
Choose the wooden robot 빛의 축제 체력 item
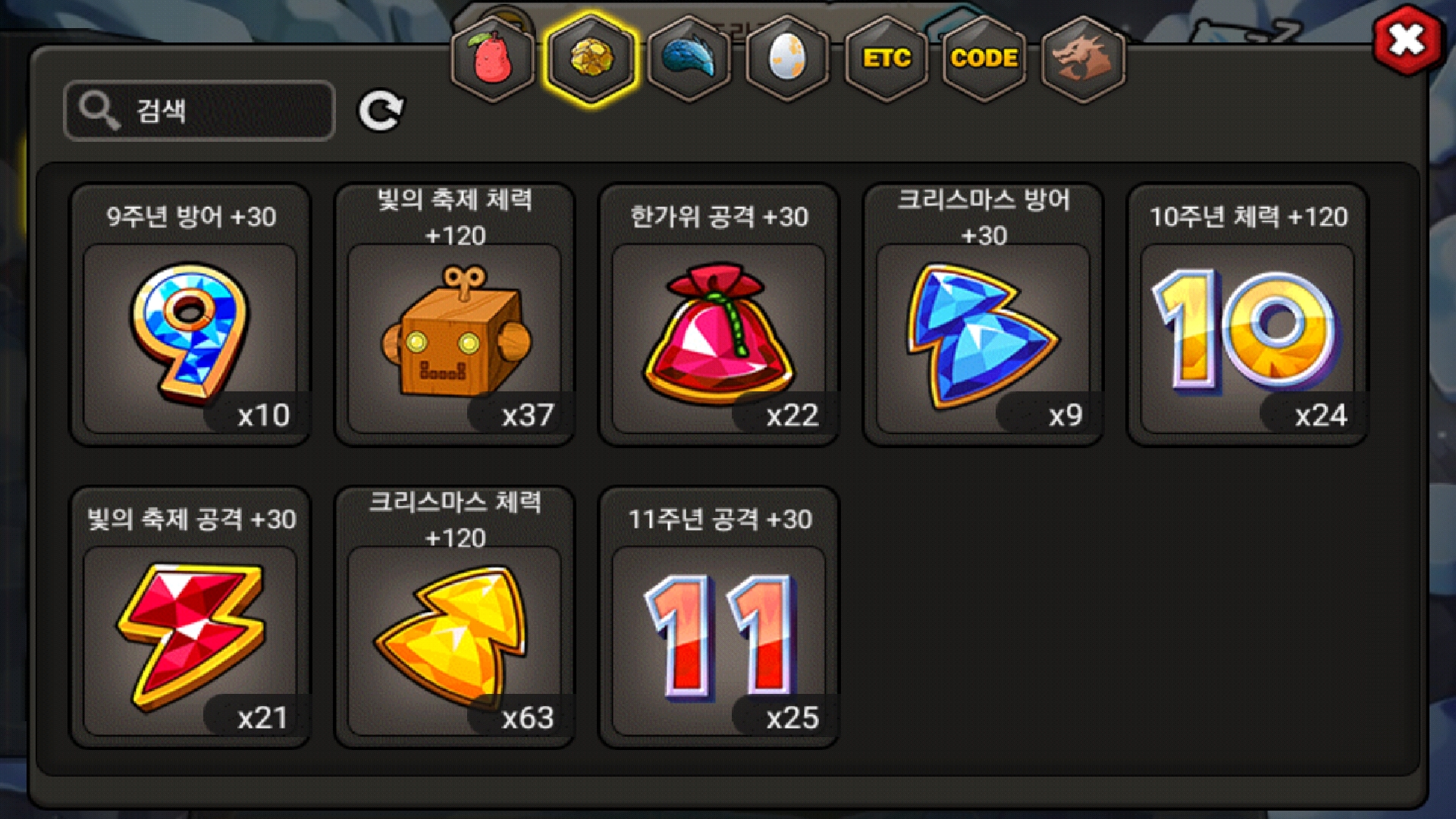454,315
